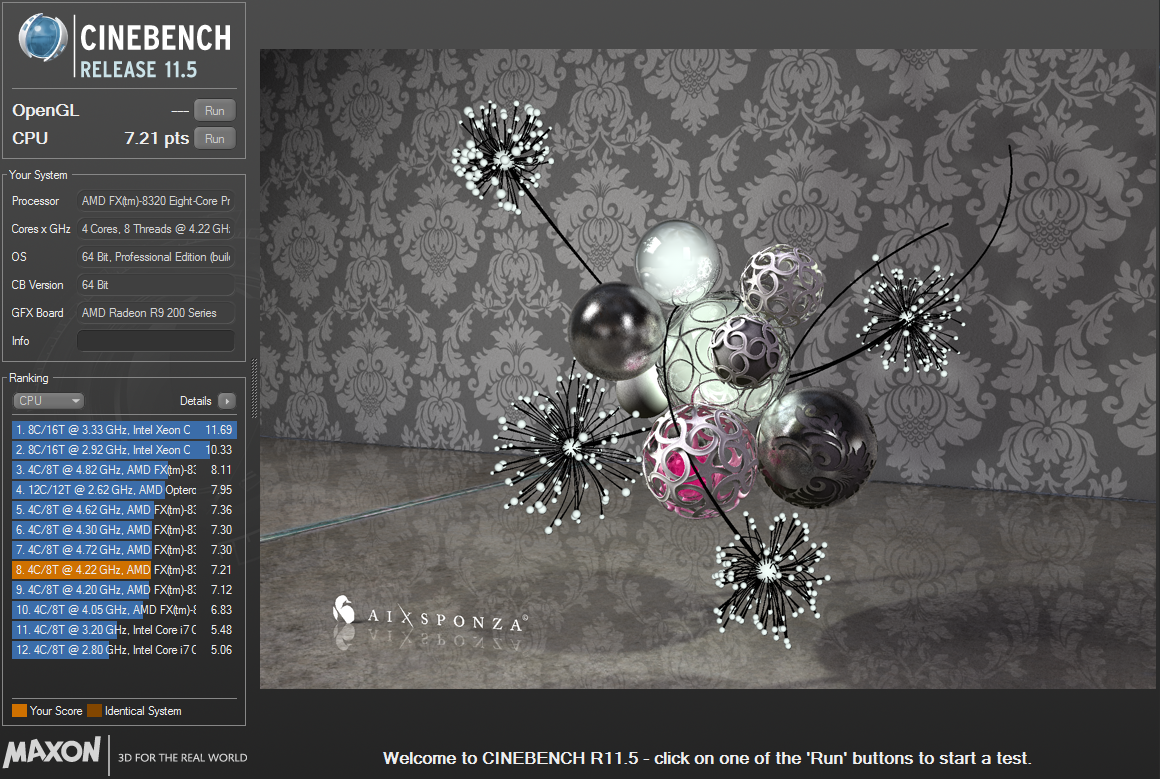
Task: Select ranking row 12 Intel Core i7 2.80 GHz
Action: tap(124, 650)
